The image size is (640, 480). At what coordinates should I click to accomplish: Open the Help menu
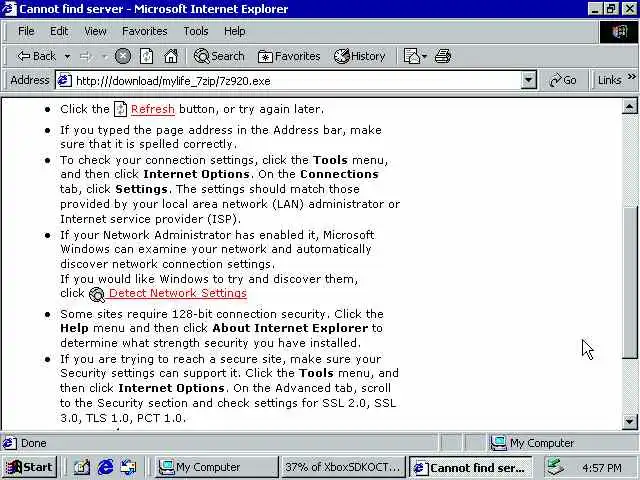click(x=234, y=31)
